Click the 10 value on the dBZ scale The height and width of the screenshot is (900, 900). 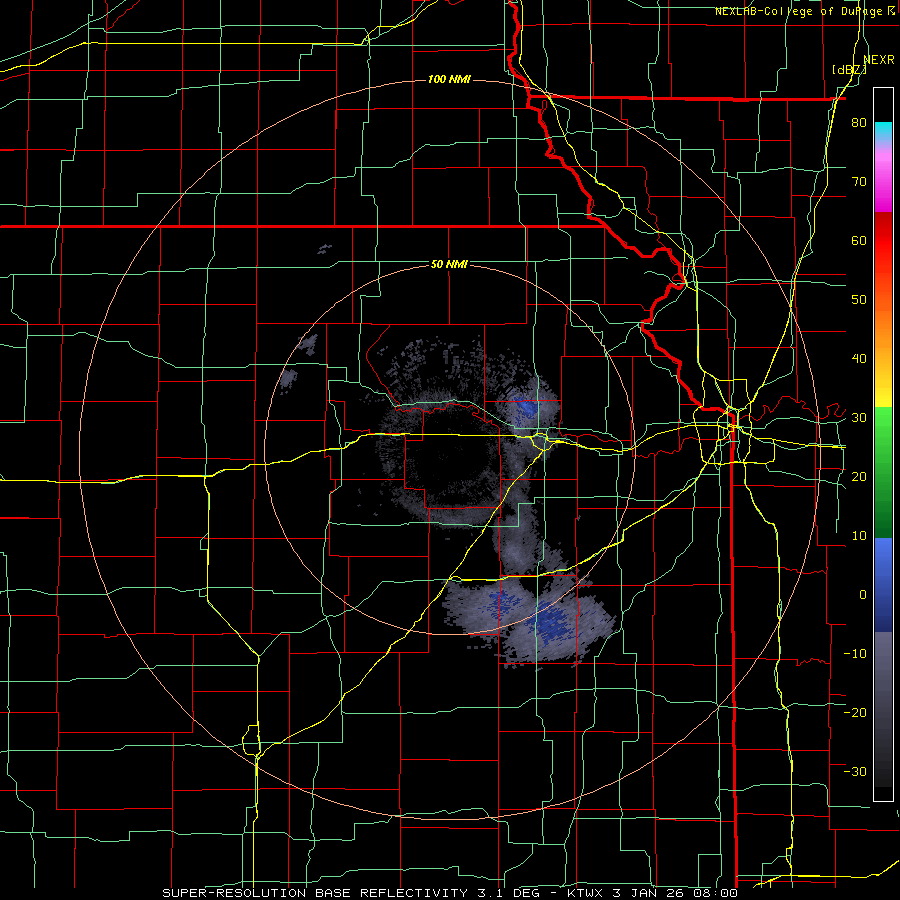(859, 536)
